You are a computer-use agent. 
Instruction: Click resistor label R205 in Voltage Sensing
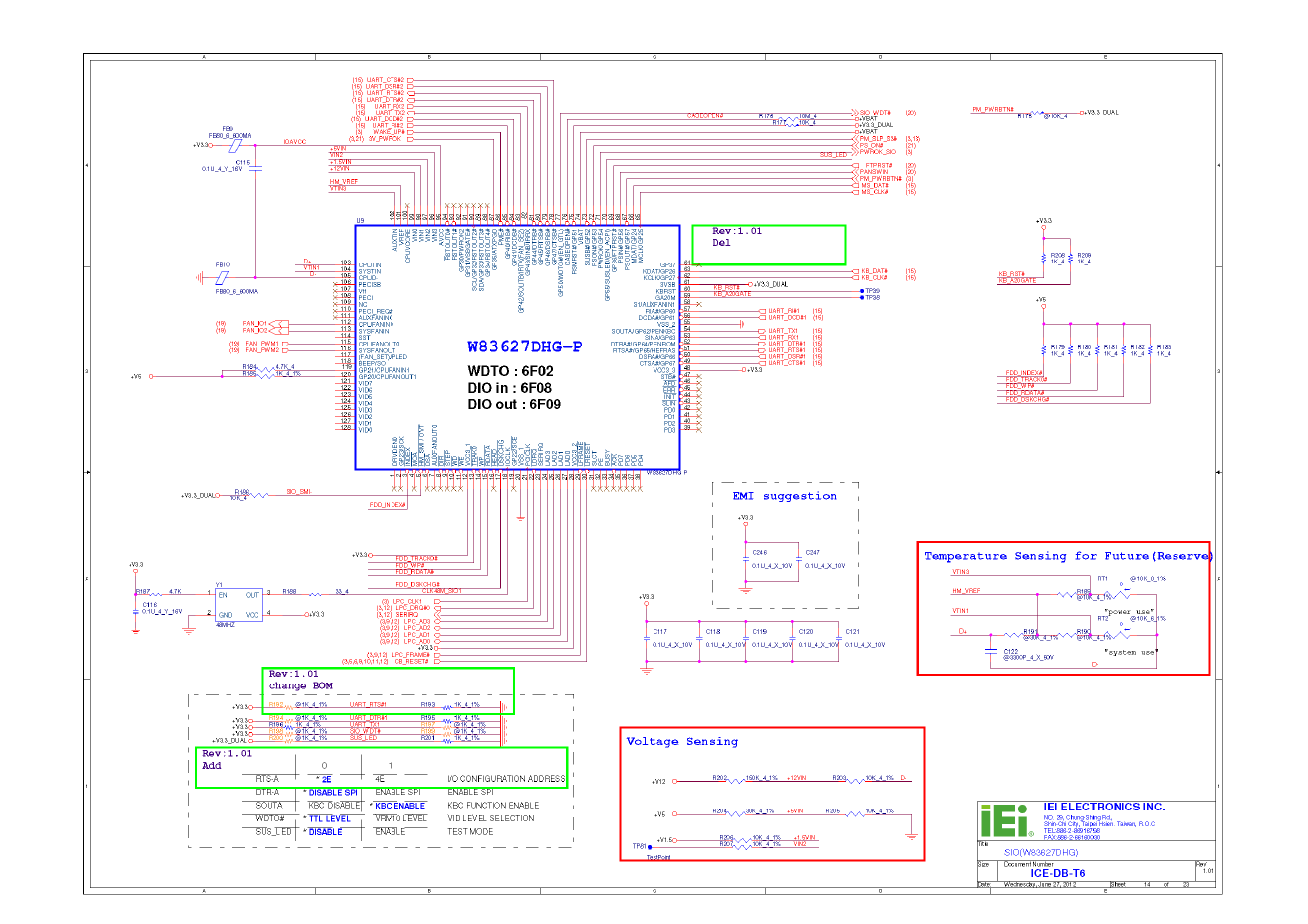pyautogui.click(x=833, y=810)
